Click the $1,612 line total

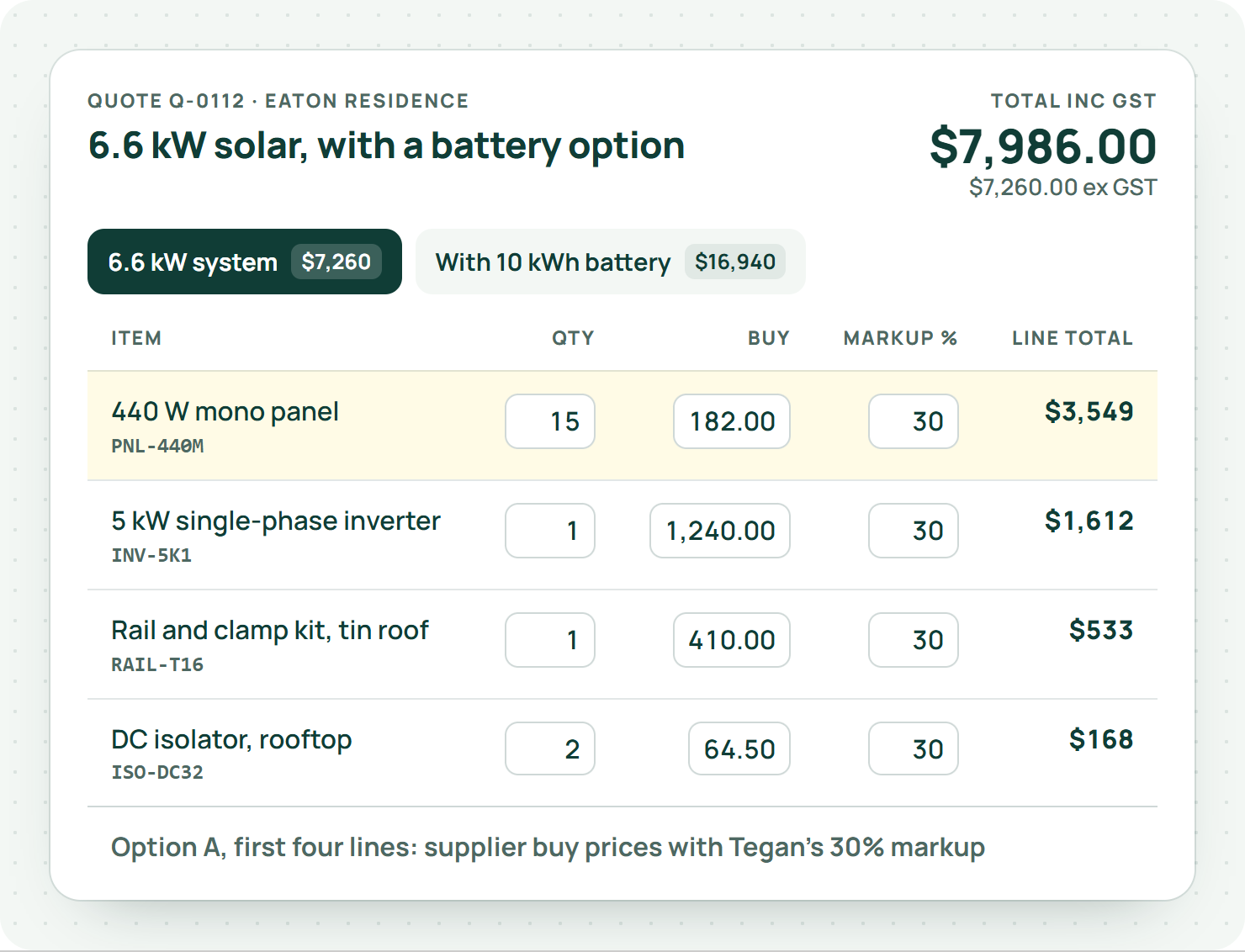1089,521
